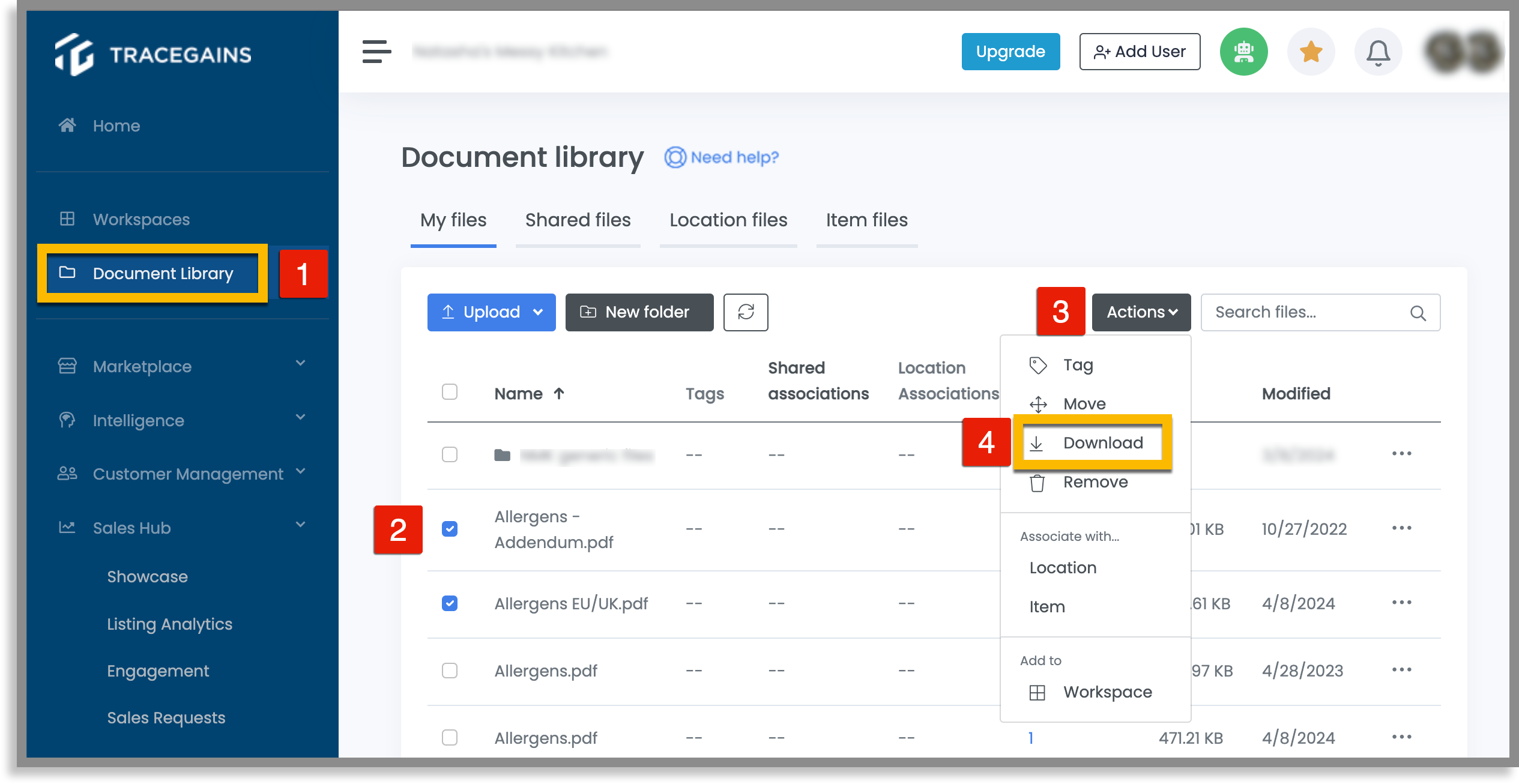Open more options for Allergens - Addendum.pdf
This screenshot has width=1519, height=784.
tap(1401, 528)
